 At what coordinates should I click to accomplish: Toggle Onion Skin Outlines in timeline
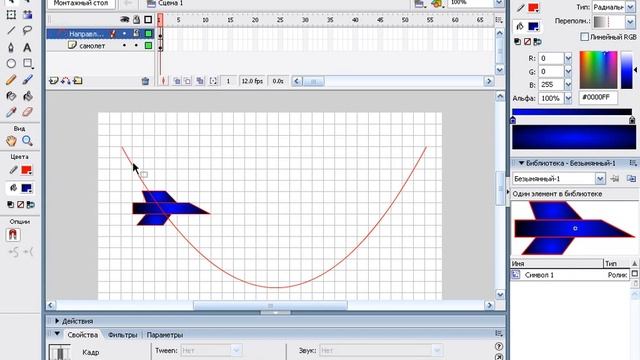click(187, 81)
